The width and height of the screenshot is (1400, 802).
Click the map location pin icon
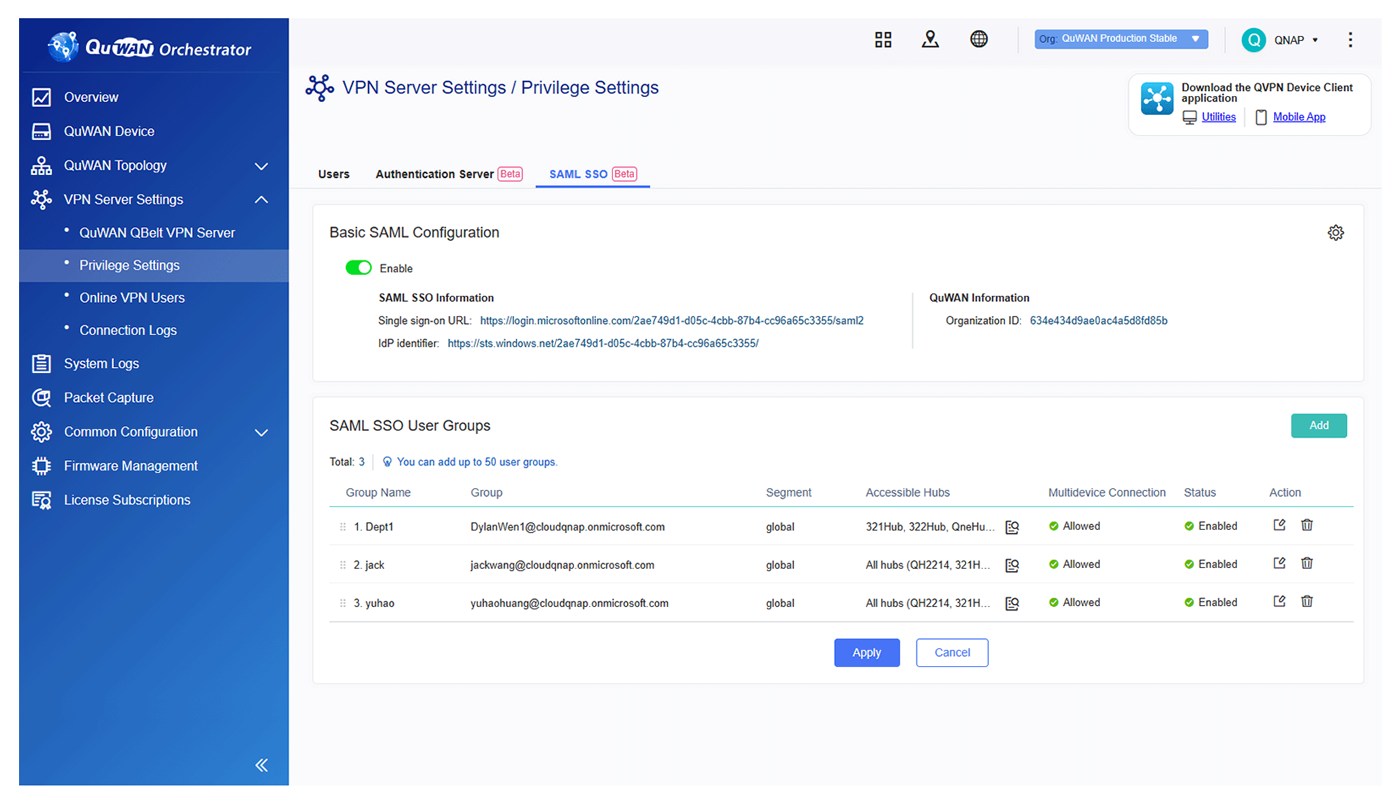click(x=930, y=39)
